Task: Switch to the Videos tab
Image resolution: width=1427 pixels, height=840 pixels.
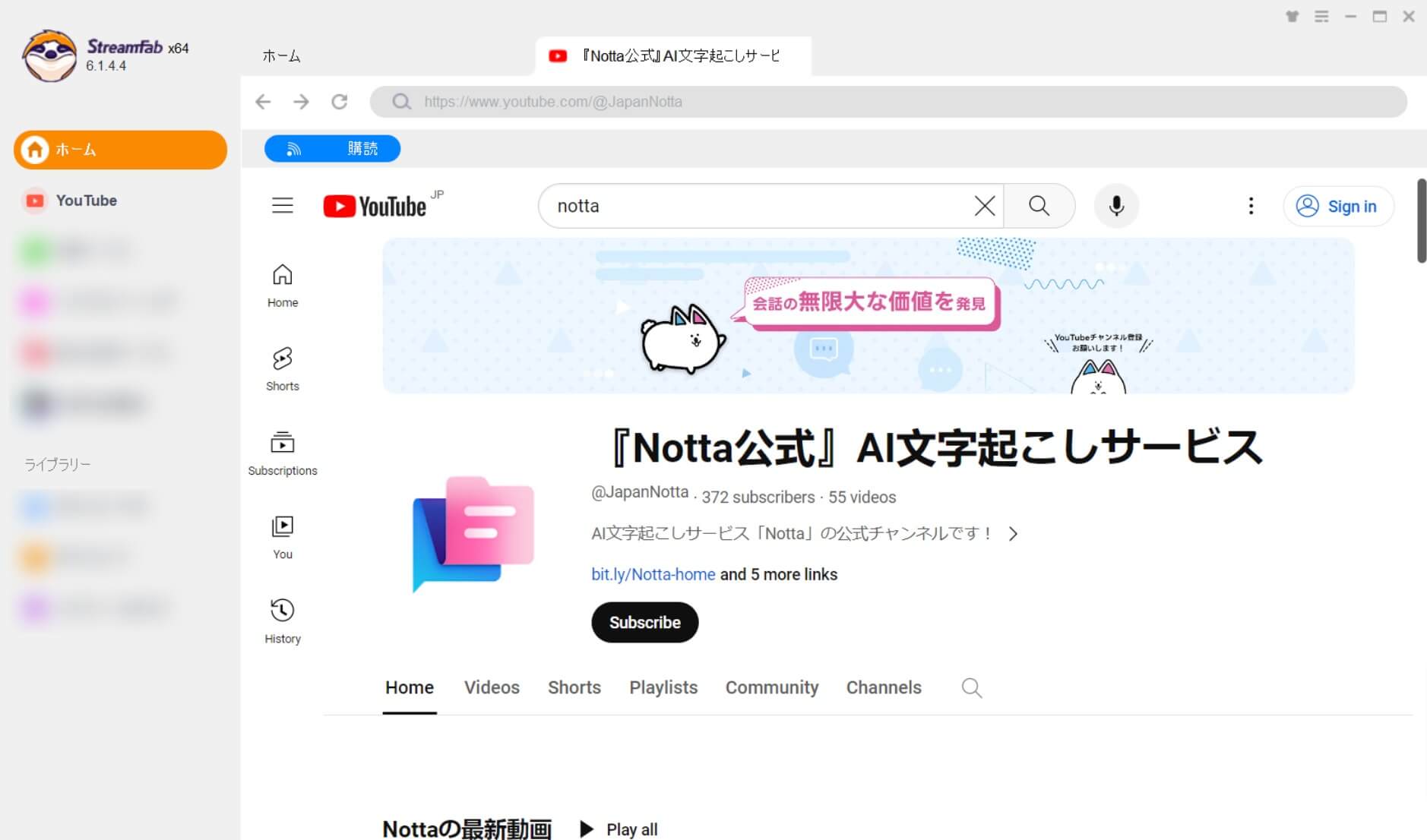Action: tap(492, 688)
